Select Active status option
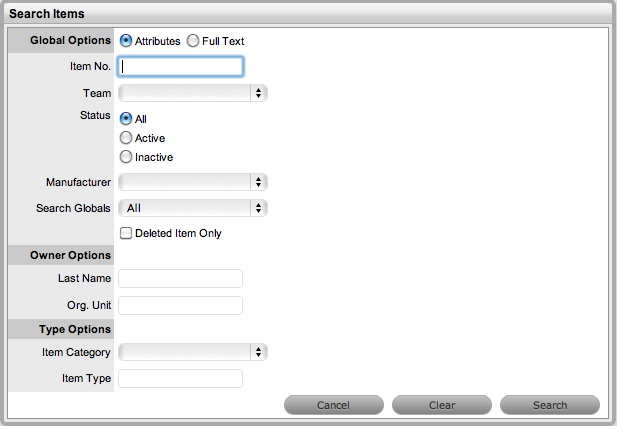The height and width of the screenshot is (426, 617). (126, 138)
